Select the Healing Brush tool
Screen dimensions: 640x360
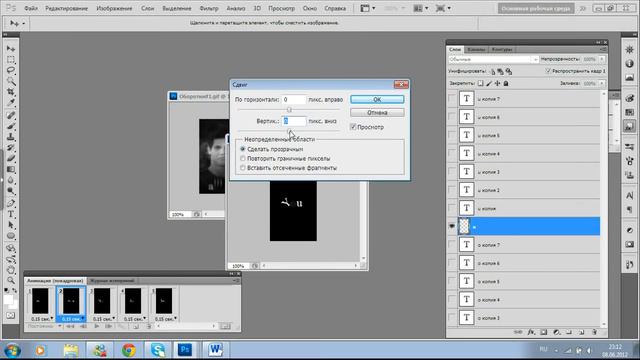click(11, 116)
